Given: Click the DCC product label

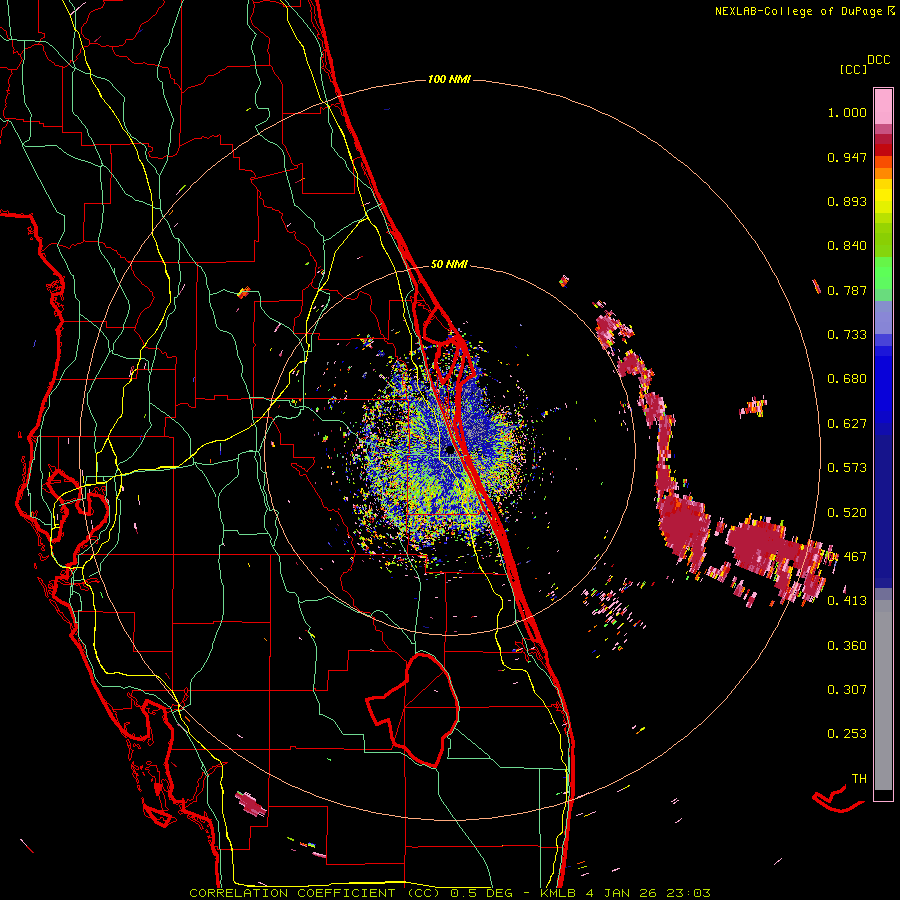Looking at the screenshot, I should (x=879, y=60).
